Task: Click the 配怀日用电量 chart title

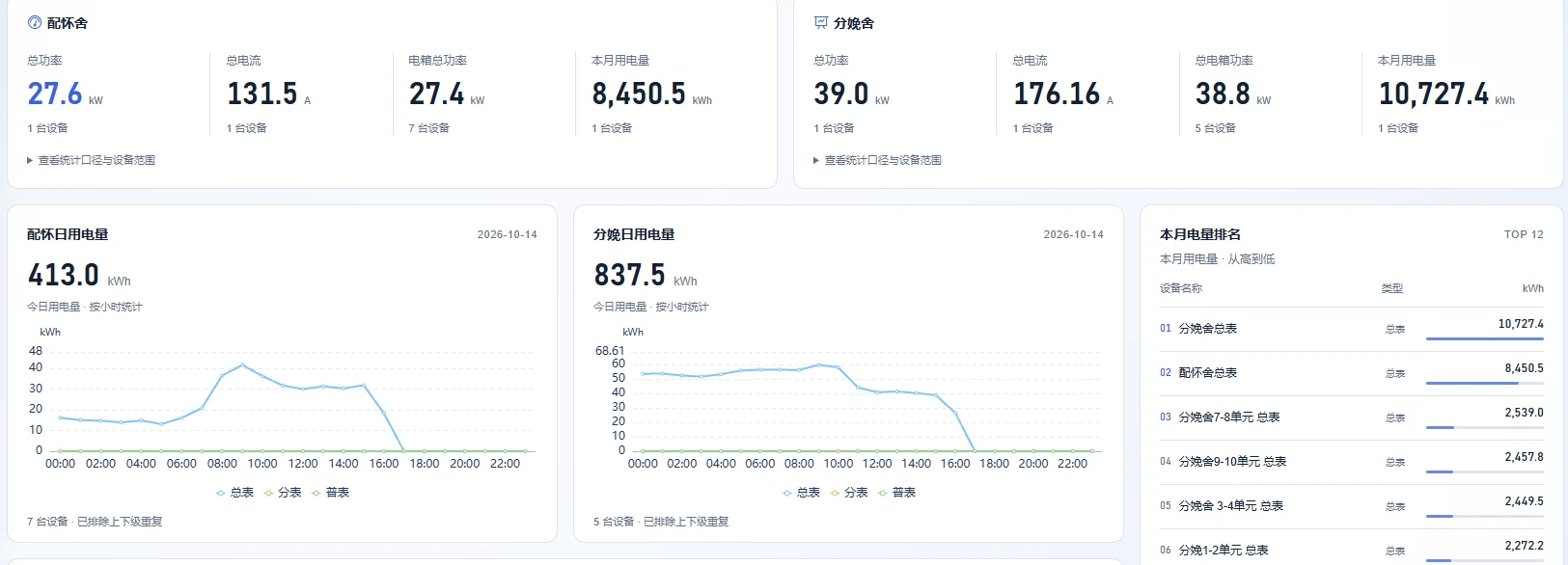Action: 68,234
